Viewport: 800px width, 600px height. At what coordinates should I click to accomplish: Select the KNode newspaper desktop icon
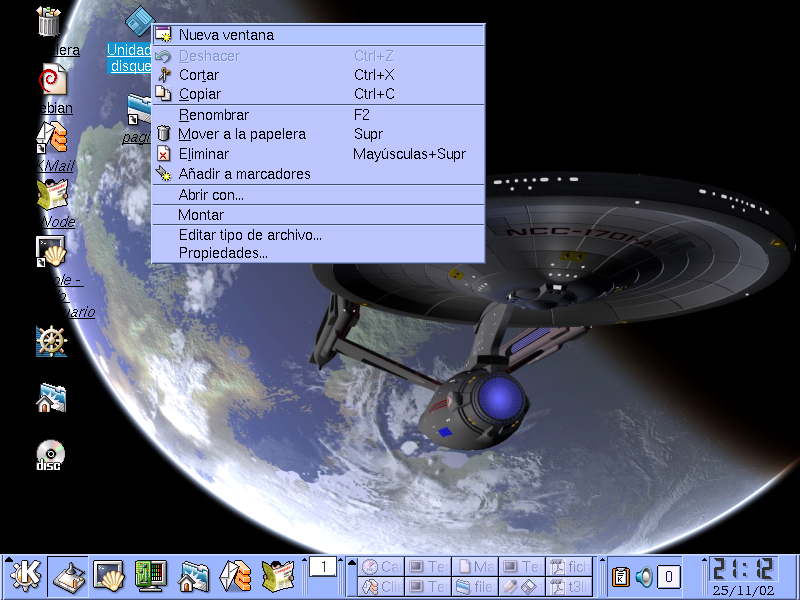point(52,194)
